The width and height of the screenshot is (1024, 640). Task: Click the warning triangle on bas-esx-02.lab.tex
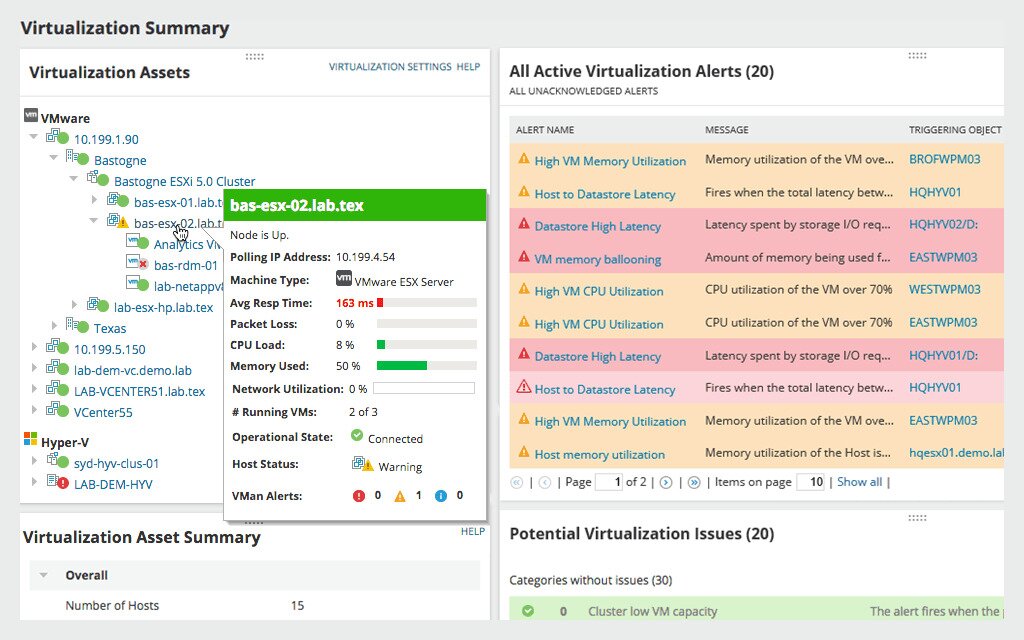click(x=122, y=221)
